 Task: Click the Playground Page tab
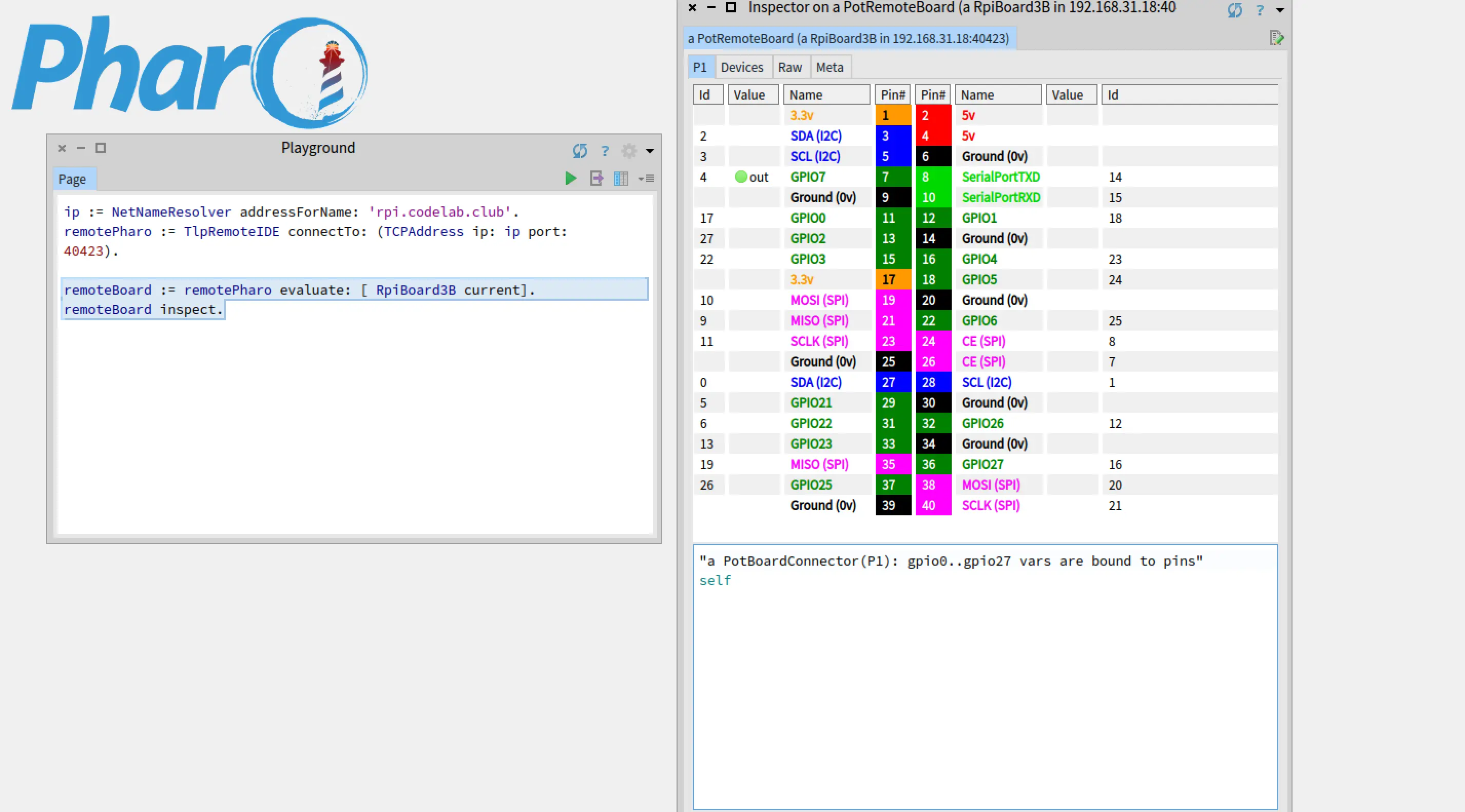(x=72, y=179)
